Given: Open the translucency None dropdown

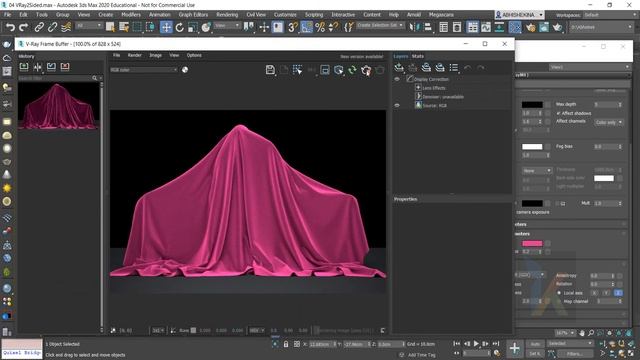Looking at the screenshot, I should pyautogui.click(x=536, y=171).
